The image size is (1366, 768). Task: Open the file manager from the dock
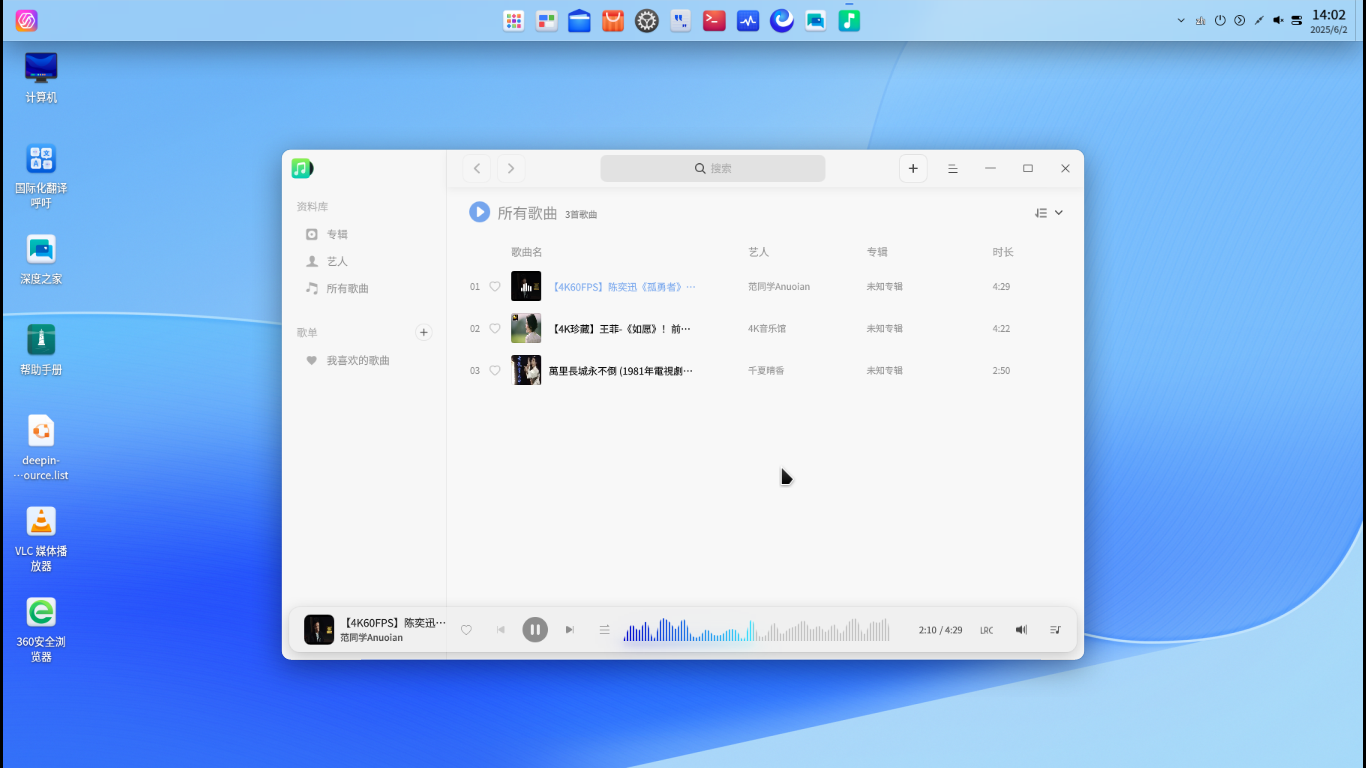tap(580, 20)
